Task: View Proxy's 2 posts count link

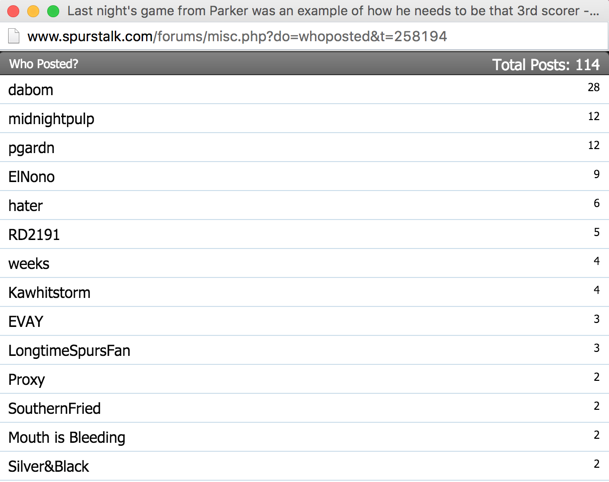Action: (597, 377)
